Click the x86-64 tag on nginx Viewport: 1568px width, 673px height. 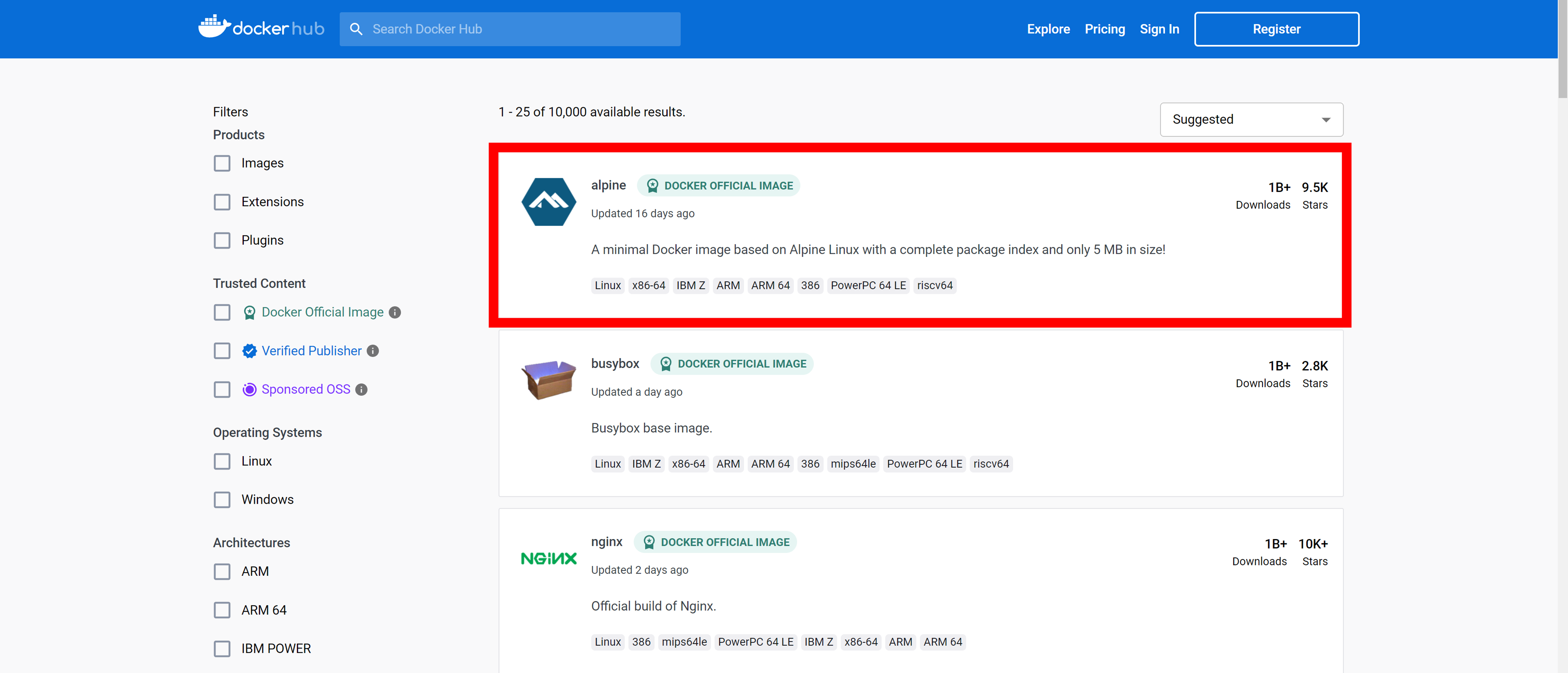tap(861, 642)
